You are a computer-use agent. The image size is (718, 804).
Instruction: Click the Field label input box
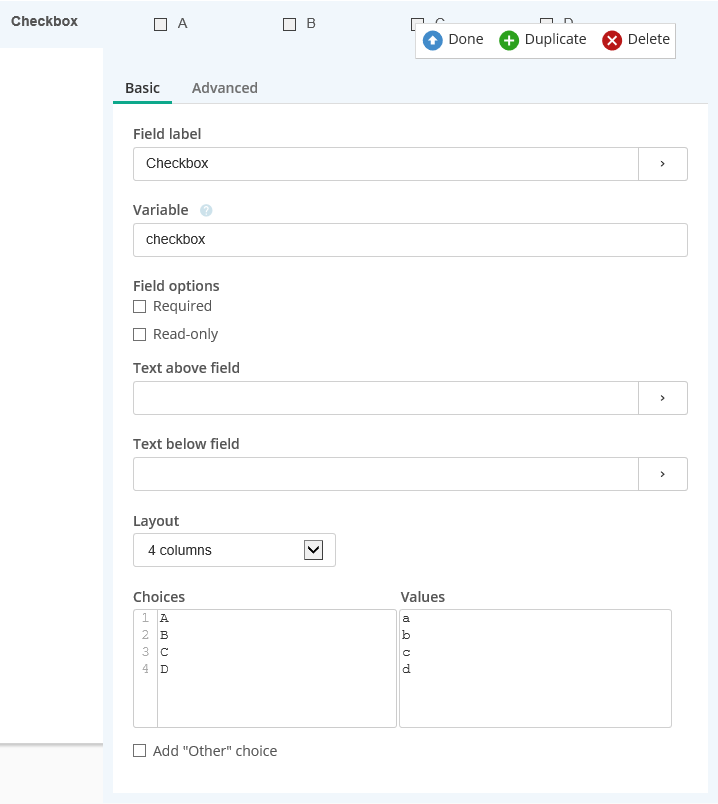click(x=385, y=164)
